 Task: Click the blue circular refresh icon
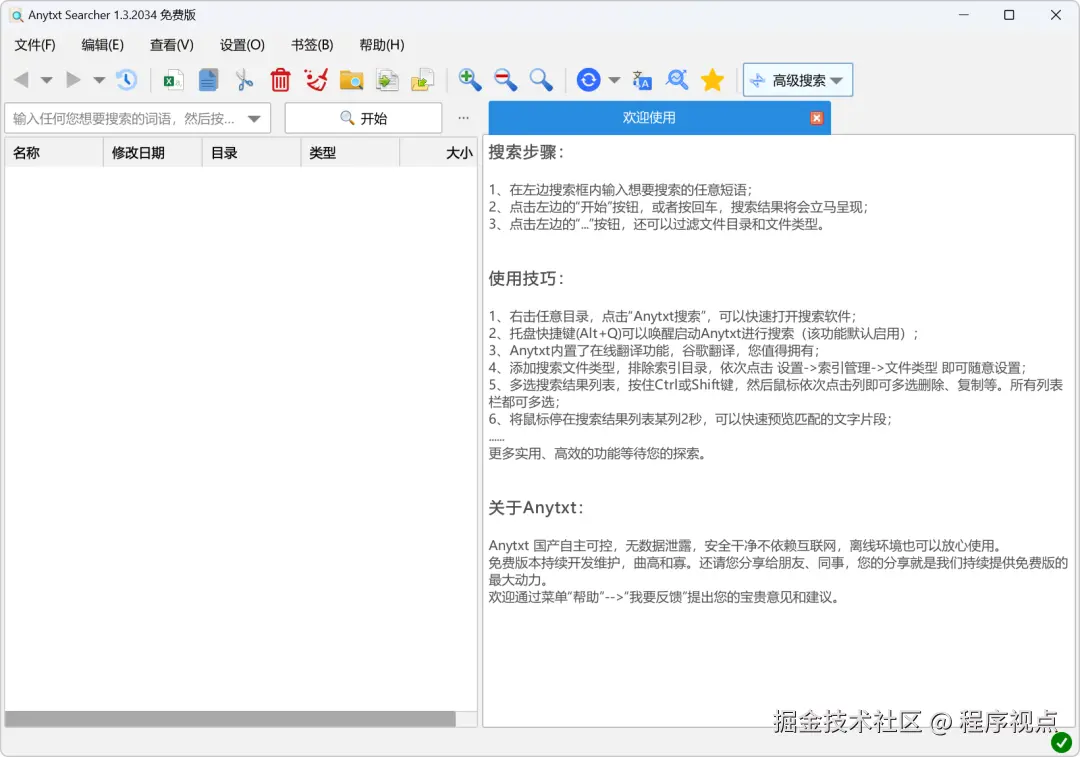click(x=588, y=80)
